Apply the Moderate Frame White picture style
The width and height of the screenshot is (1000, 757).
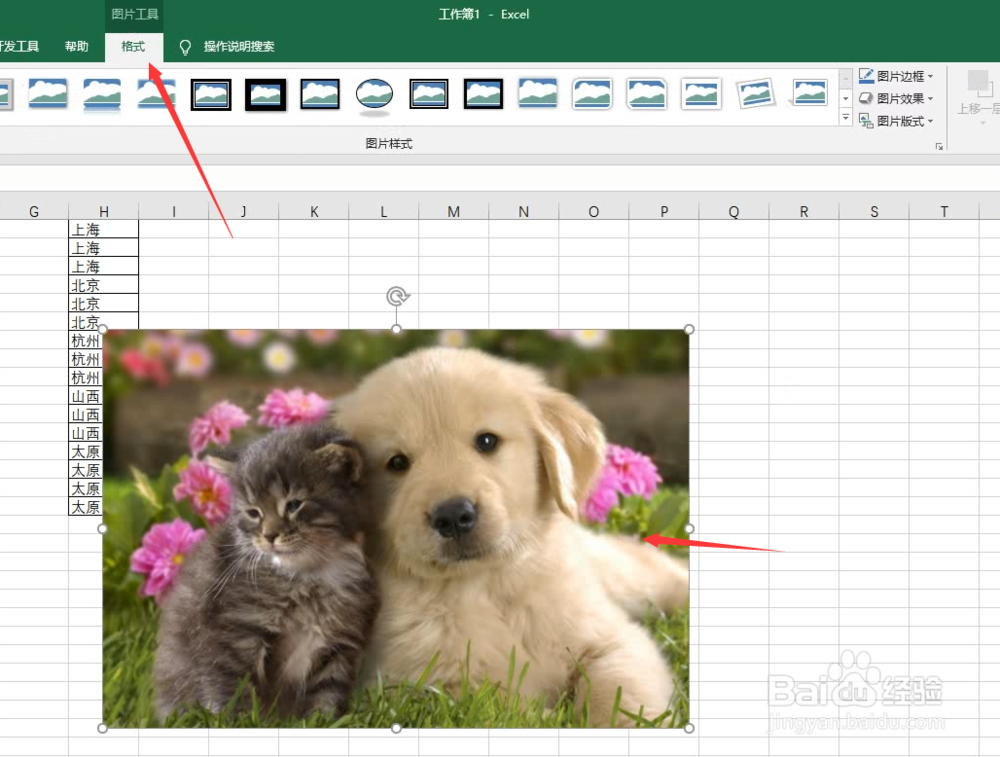pyautogui.click(x=701, y=94)
